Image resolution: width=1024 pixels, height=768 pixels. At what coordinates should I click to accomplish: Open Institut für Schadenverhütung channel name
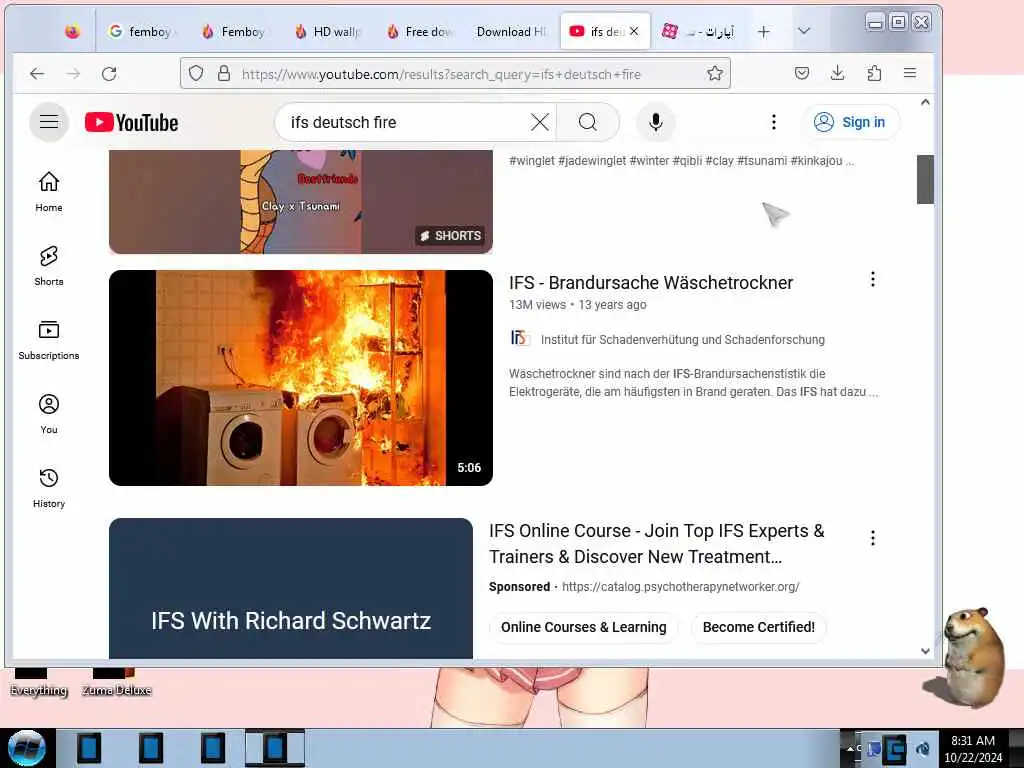tap(682, 340)
